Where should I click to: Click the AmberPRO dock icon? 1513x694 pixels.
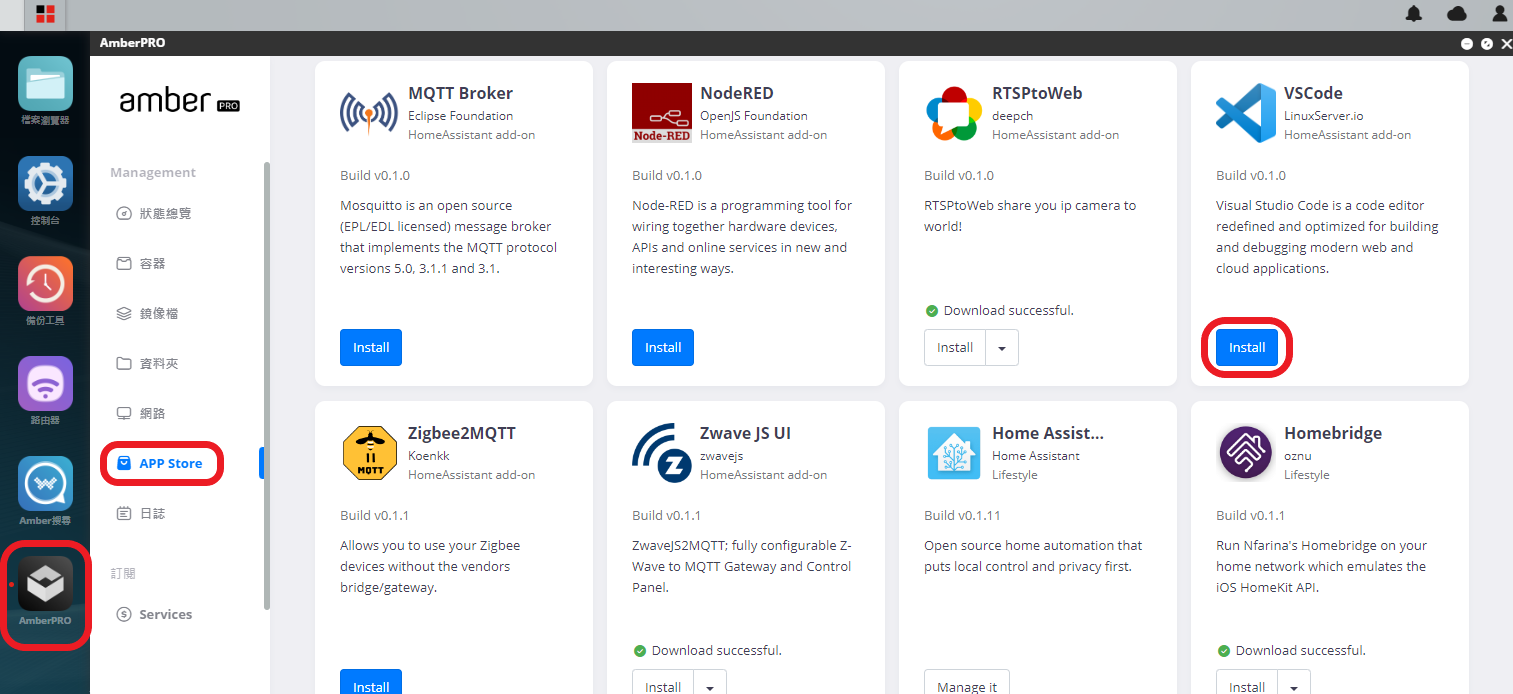pyautogui.click(x=45, y=584)
